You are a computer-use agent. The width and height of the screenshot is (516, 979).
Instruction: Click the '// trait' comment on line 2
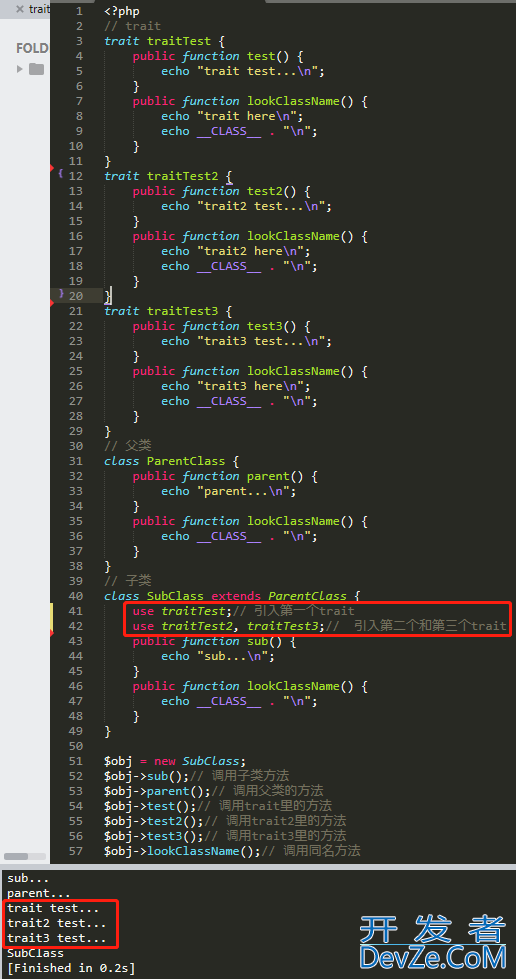click(132, 26)
